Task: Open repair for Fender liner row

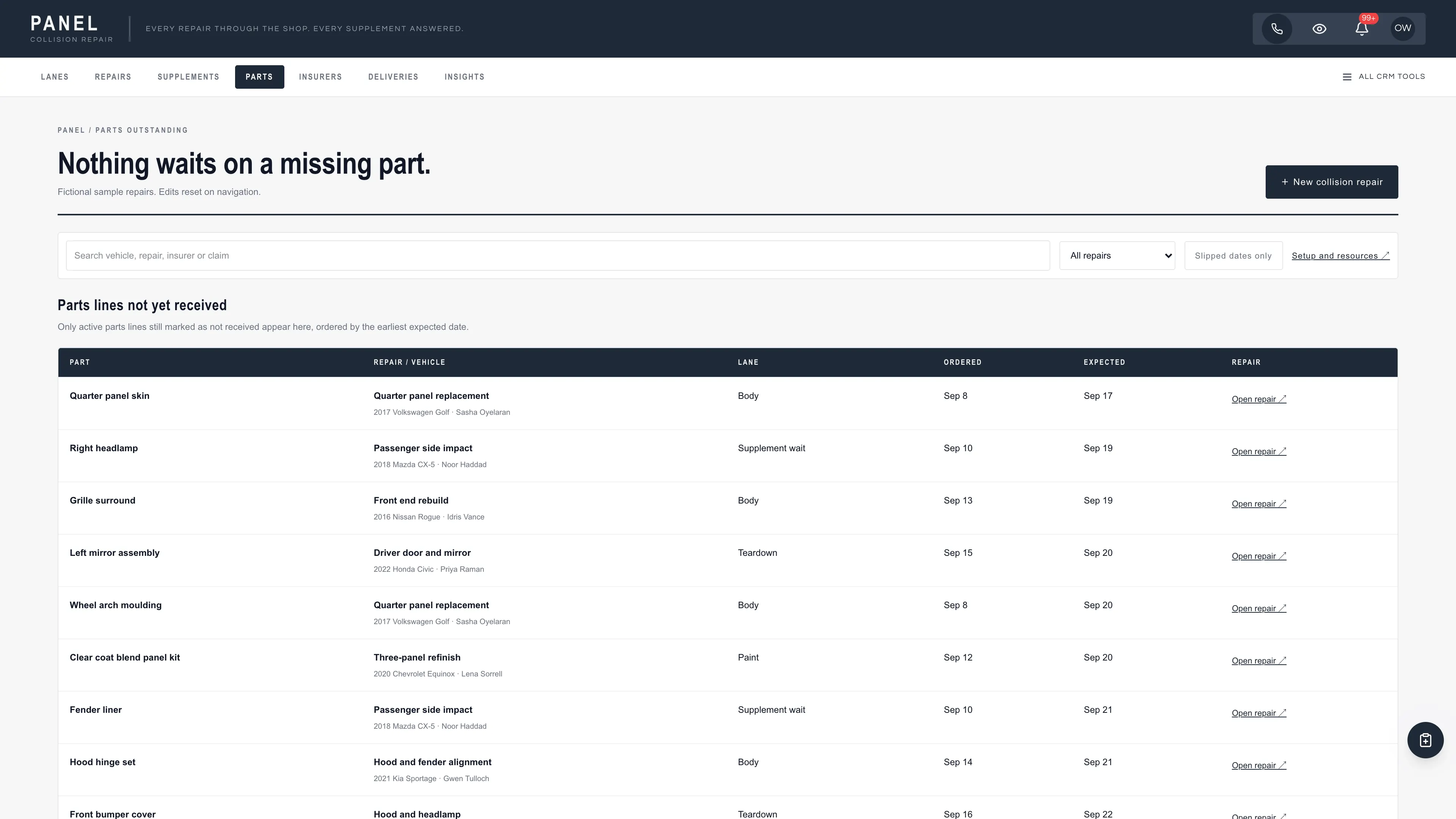Action: pyautogui.click(x=1259, y=713)
